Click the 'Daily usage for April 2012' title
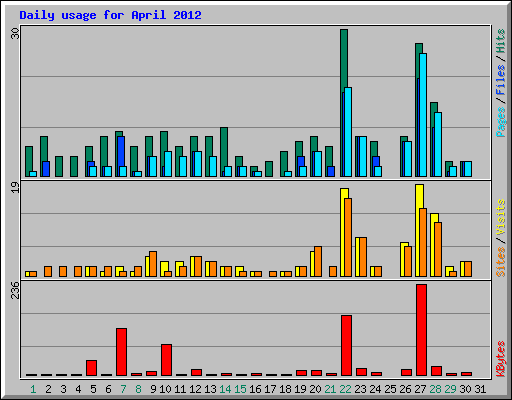Screen dimensions: 512x400 point(110,15)
